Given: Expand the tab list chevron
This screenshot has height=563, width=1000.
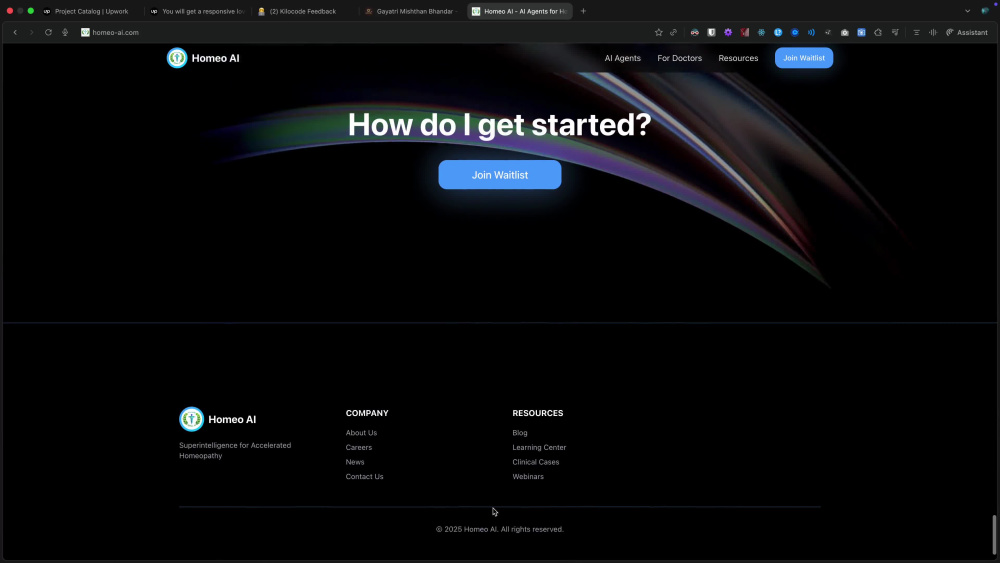Looking at the screenshot, I should (967, 11).
